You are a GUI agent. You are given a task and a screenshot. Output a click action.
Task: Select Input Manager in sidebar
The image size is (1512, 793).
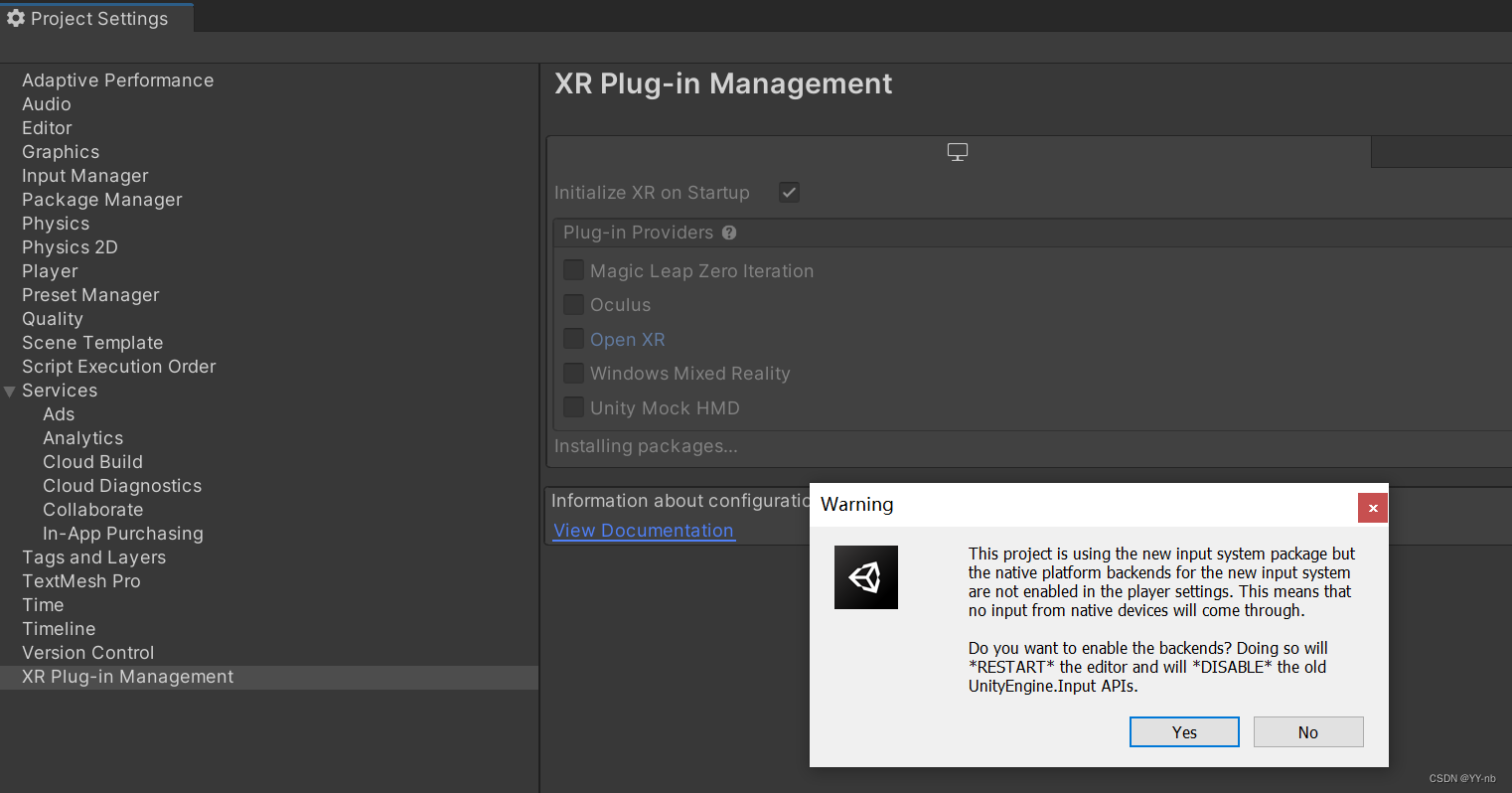click(x=85, y=176)
